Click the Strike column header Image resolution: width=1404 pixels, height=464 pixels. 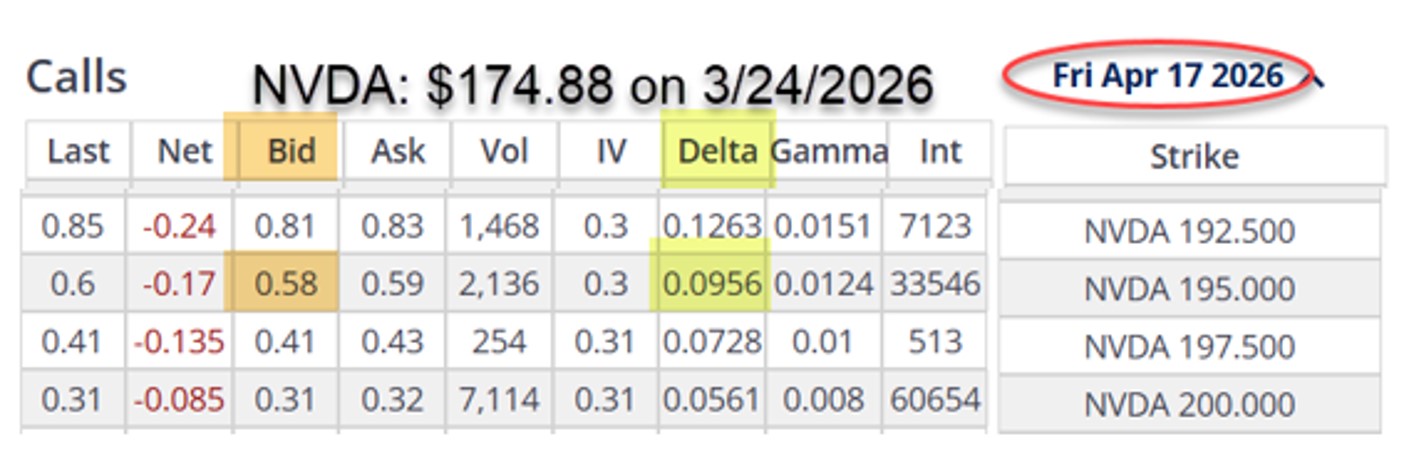point(1193,156)
